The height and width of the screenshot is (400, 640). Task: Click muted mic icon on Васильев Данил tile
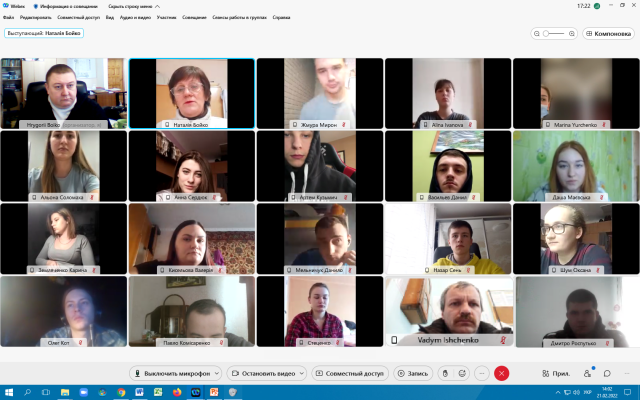point(474,198)
